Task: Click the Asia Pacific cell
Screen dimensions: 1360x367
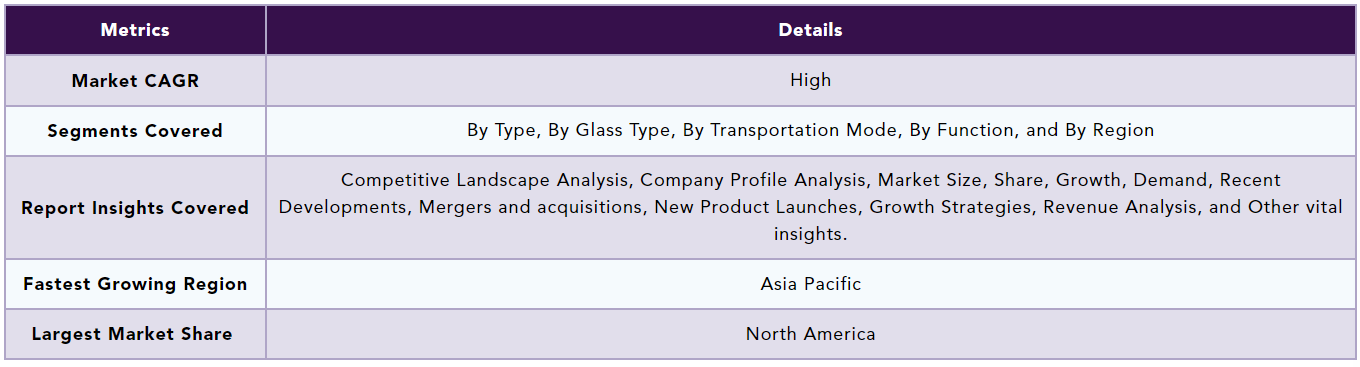Action: click(x=810, y=284)
